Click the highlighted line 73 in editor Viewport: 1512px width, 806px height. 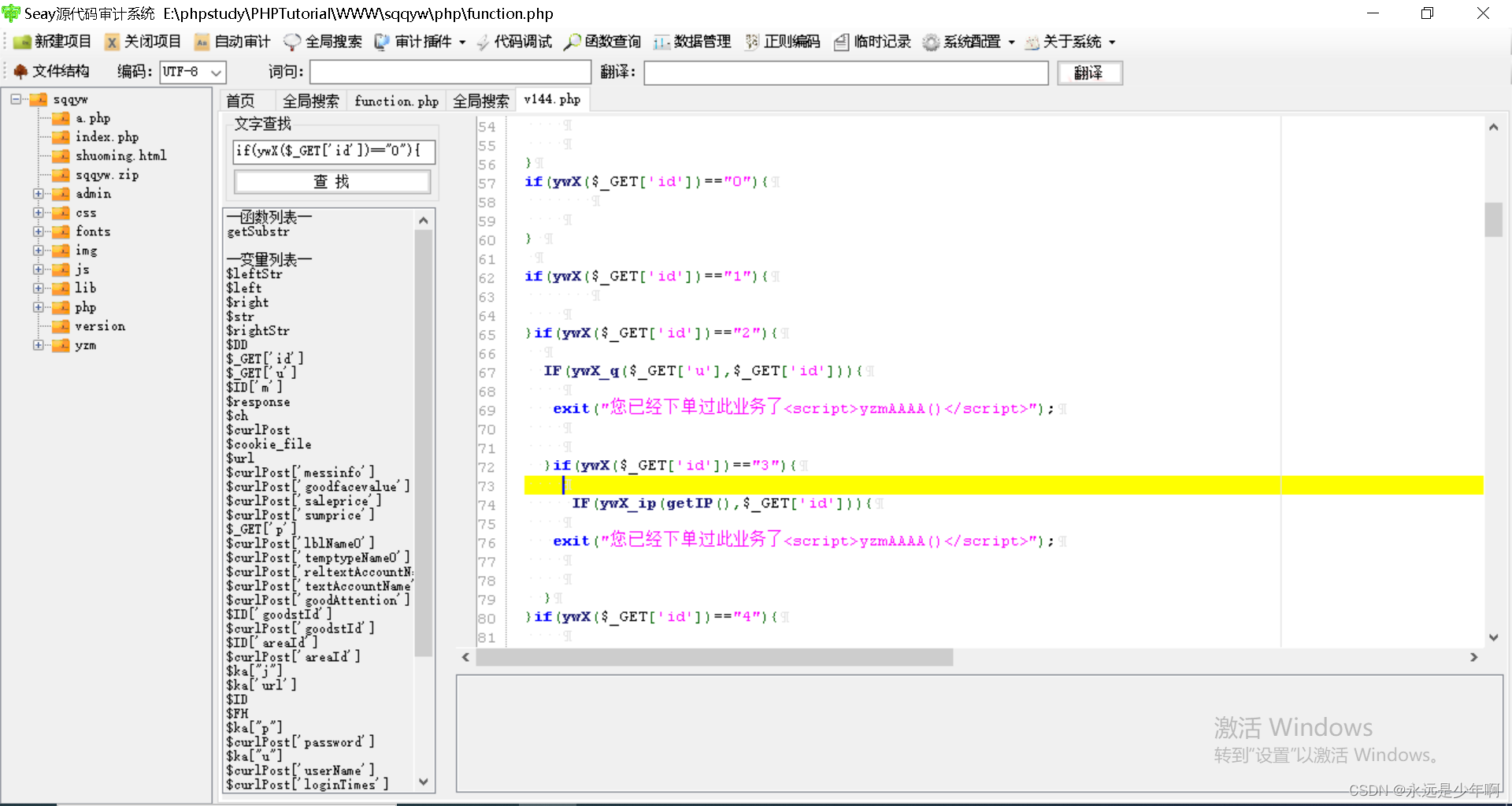[1003, 485]
